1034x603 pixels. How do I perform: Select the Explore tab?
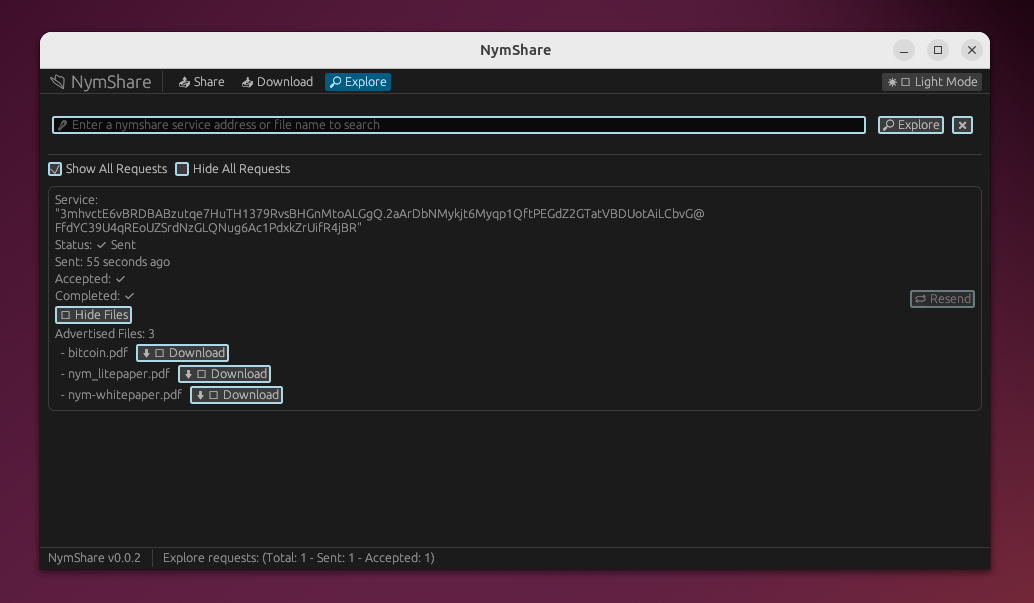pyautogui.click(x=358, y=82)
